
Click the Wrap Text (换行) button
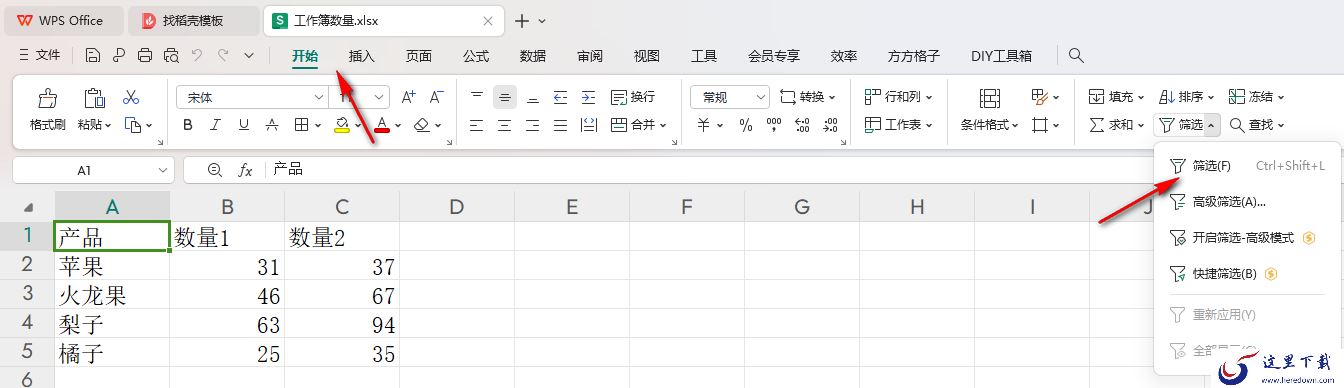(633, 97)
